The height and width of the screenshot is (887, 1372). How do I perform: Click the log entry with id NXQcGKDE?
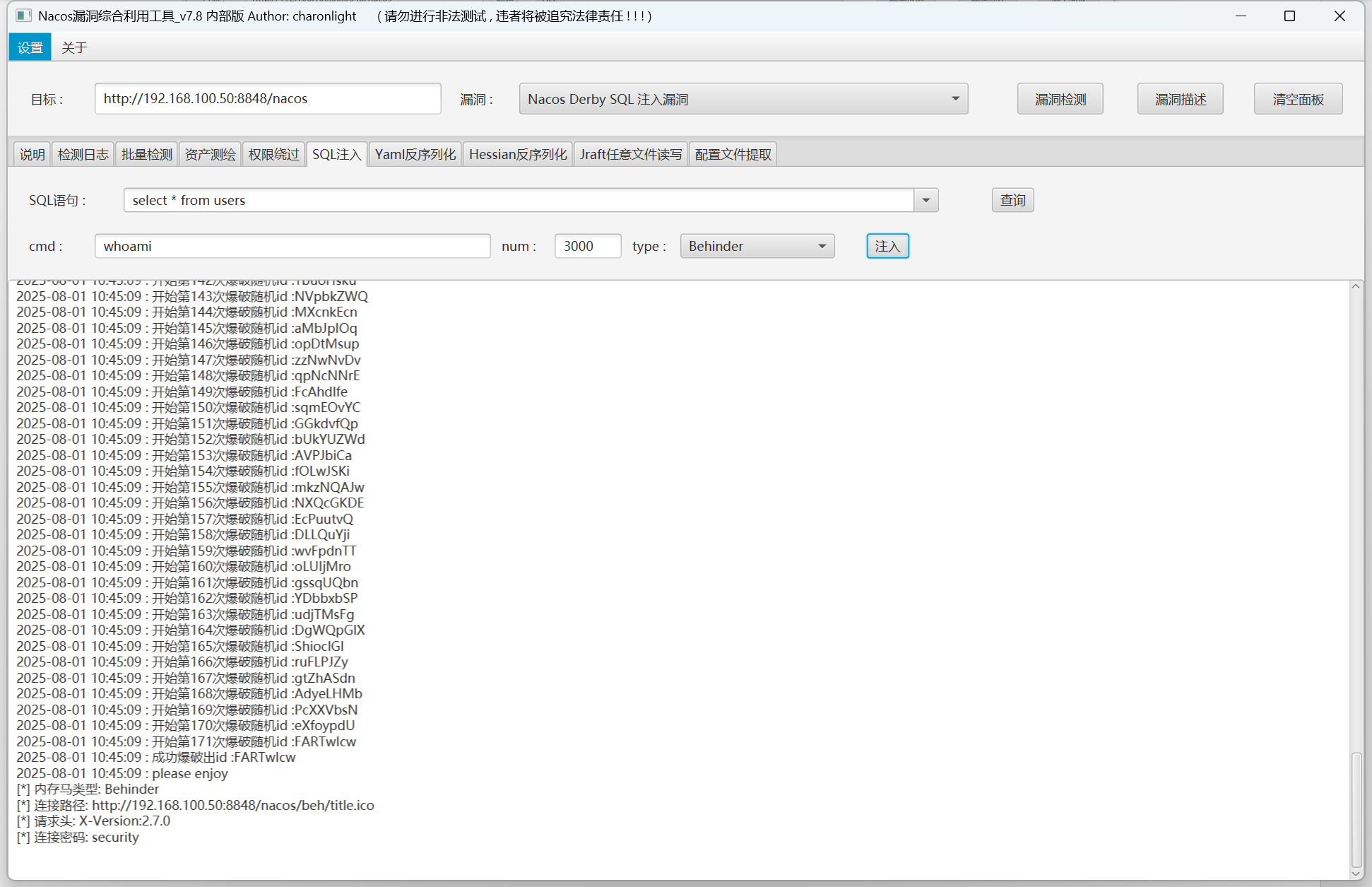point(191,503)
